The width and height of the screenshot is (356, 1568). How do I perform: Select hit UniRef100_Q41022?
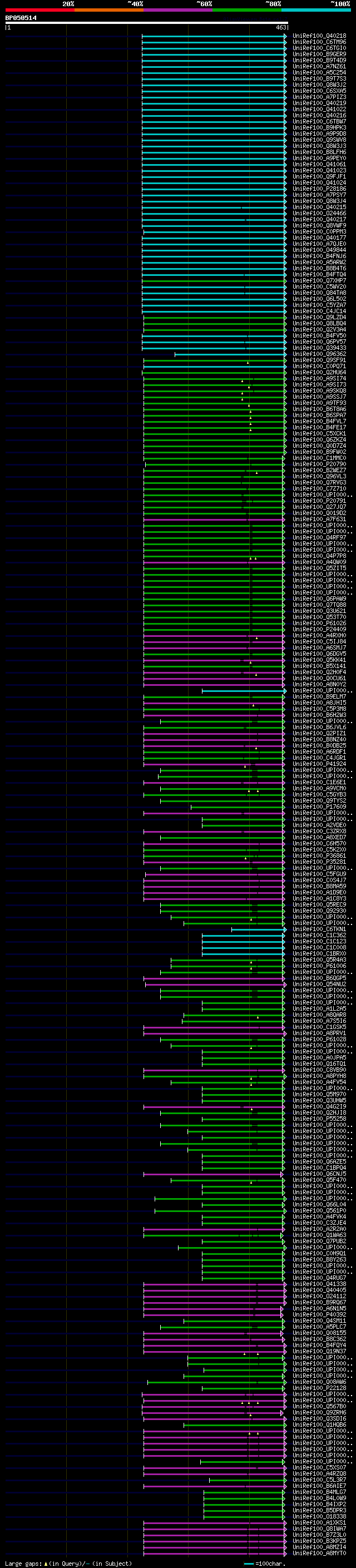pyautogui.click(x=319, y=109)
